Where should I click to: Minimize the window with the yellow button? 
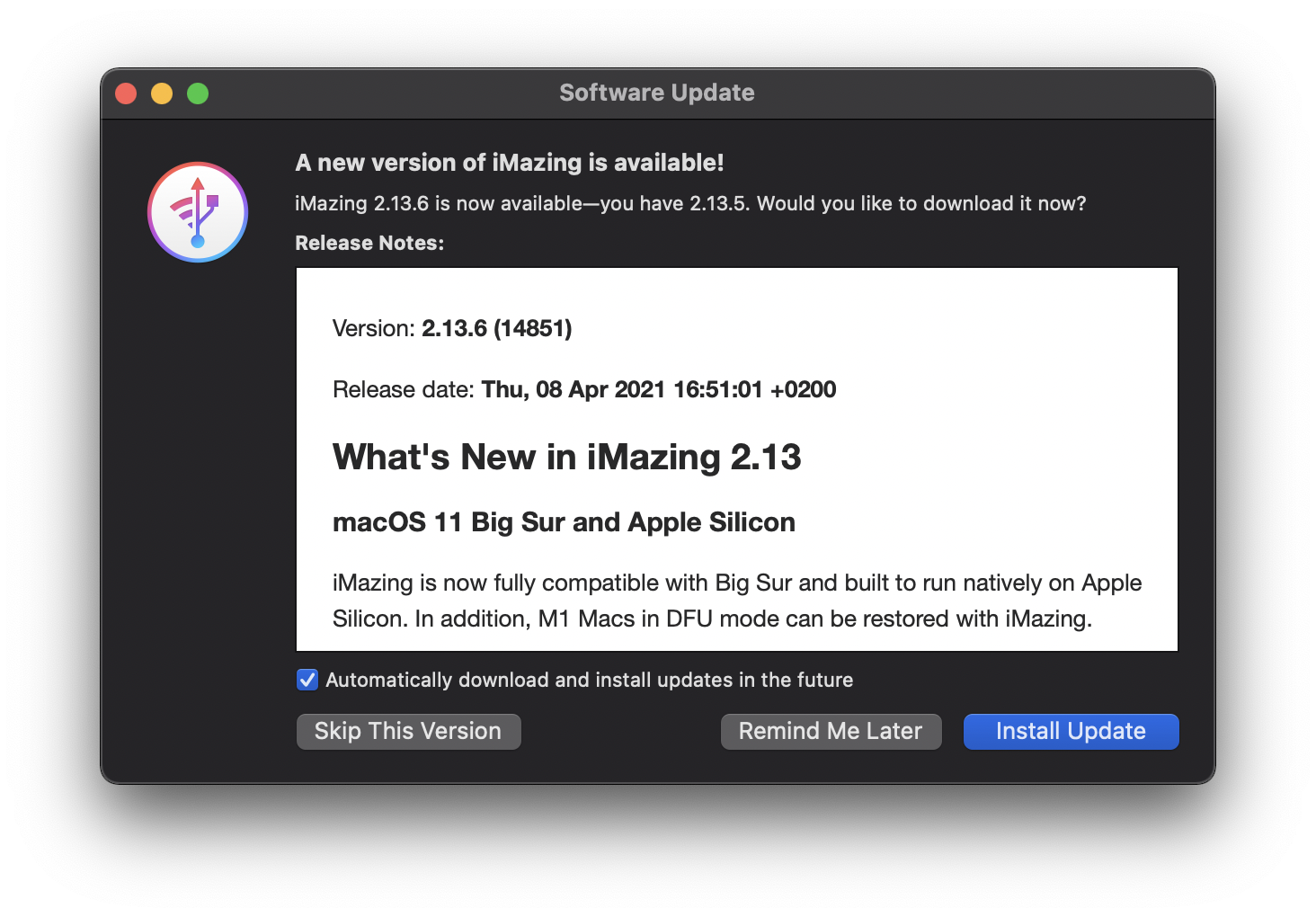(x=162, y=93)
